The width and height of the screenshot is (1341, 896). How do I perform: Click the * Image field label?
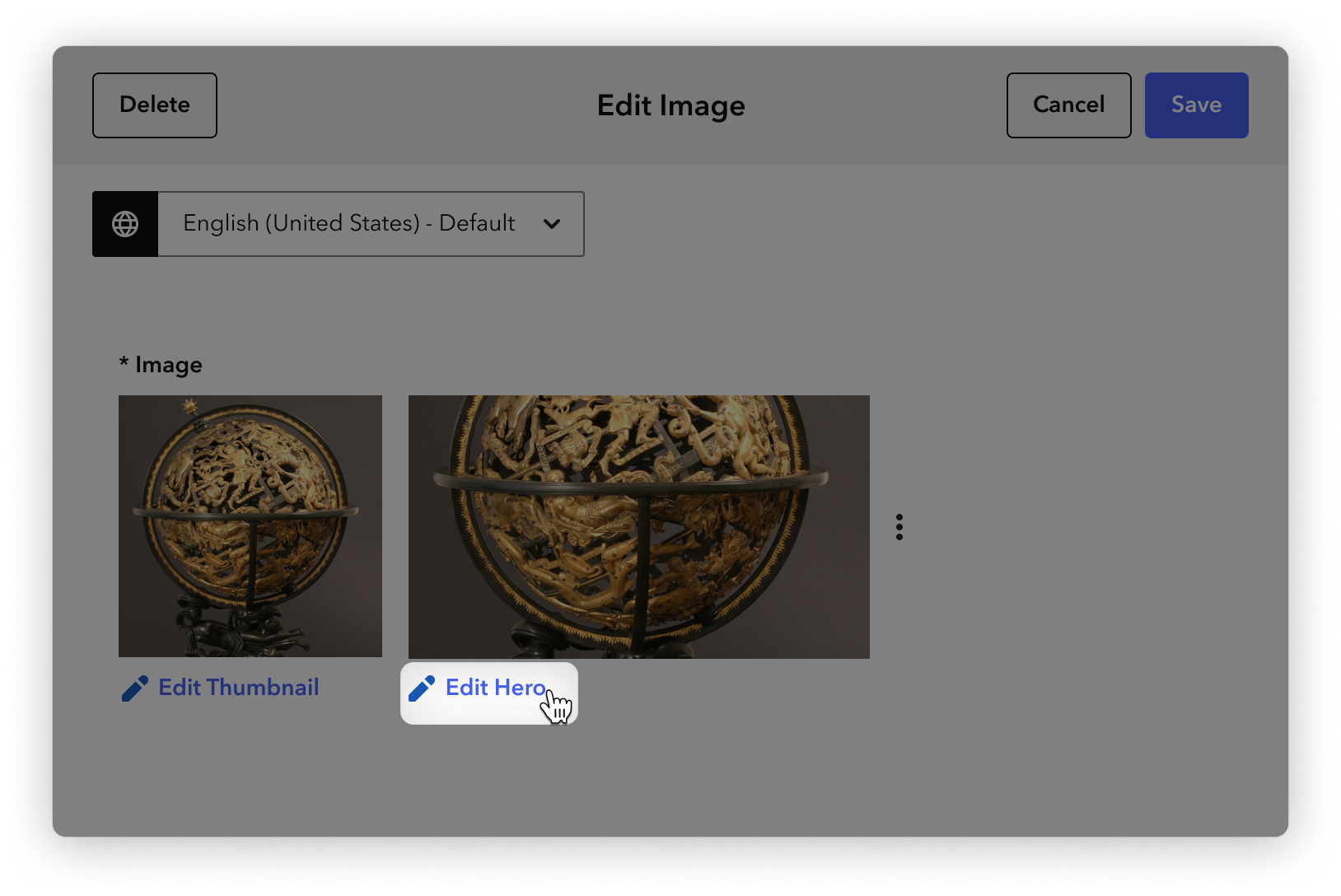[x=161, y=365]
